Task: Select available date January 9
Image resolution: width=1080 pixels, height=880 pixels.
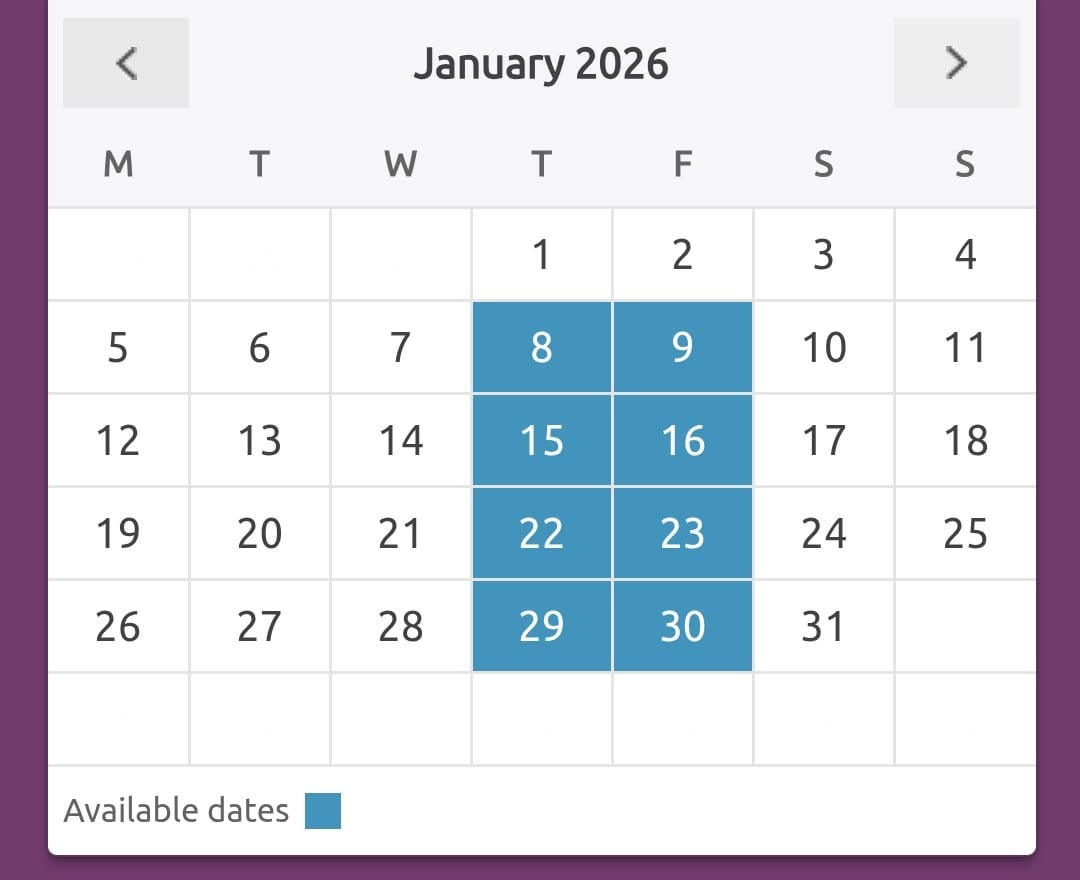Action: tap(682, 347)
